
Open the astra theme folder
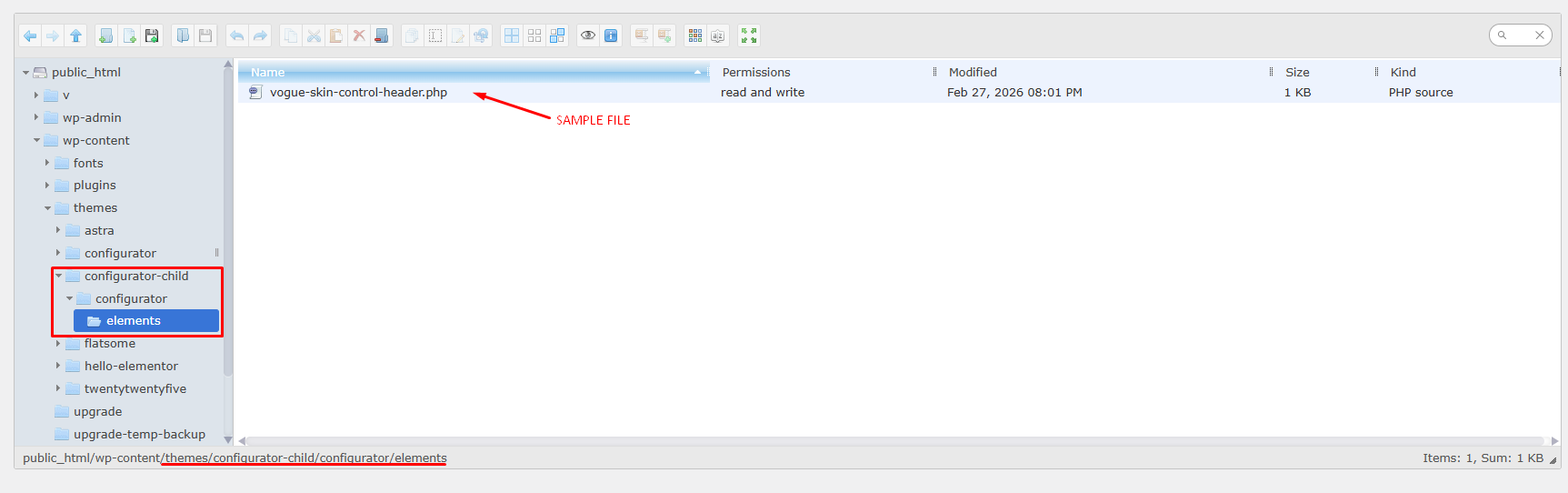pyautogui.click(x=99, y=230)
